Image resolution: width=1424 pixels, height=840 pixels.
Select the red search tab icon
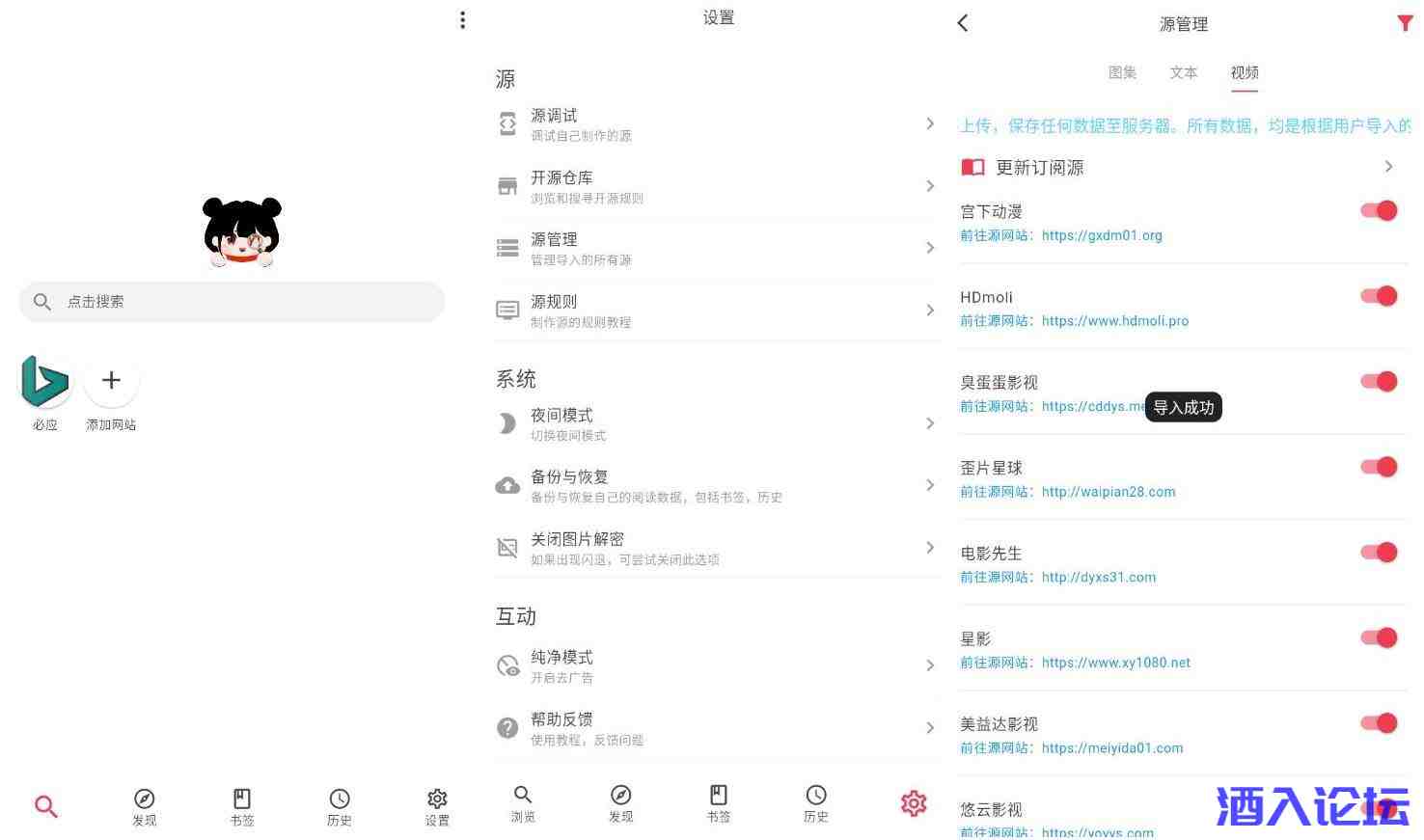[x=46, y=806]
